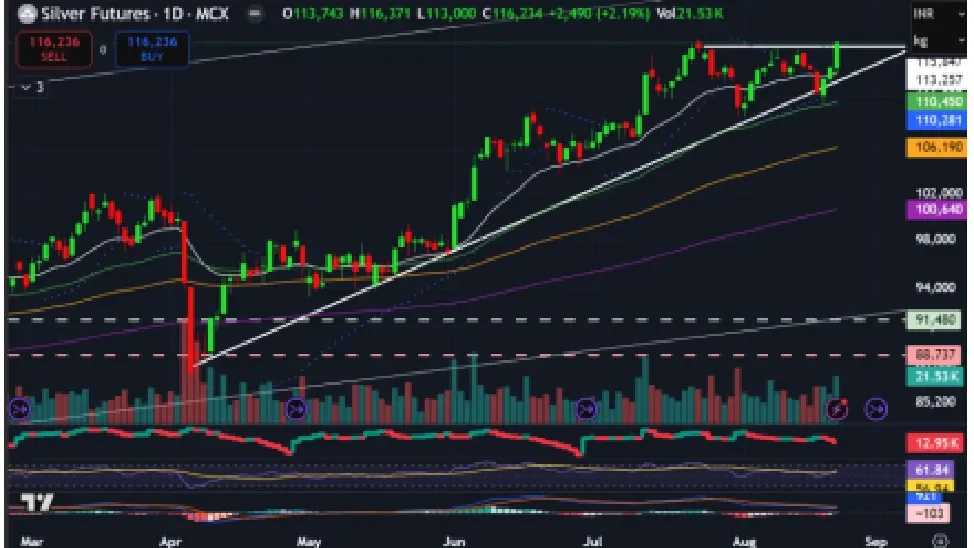The image size is (974, 548).
Task: Click the Aug label on time axis
Action: pyautogui.click(x=744, y=542)
